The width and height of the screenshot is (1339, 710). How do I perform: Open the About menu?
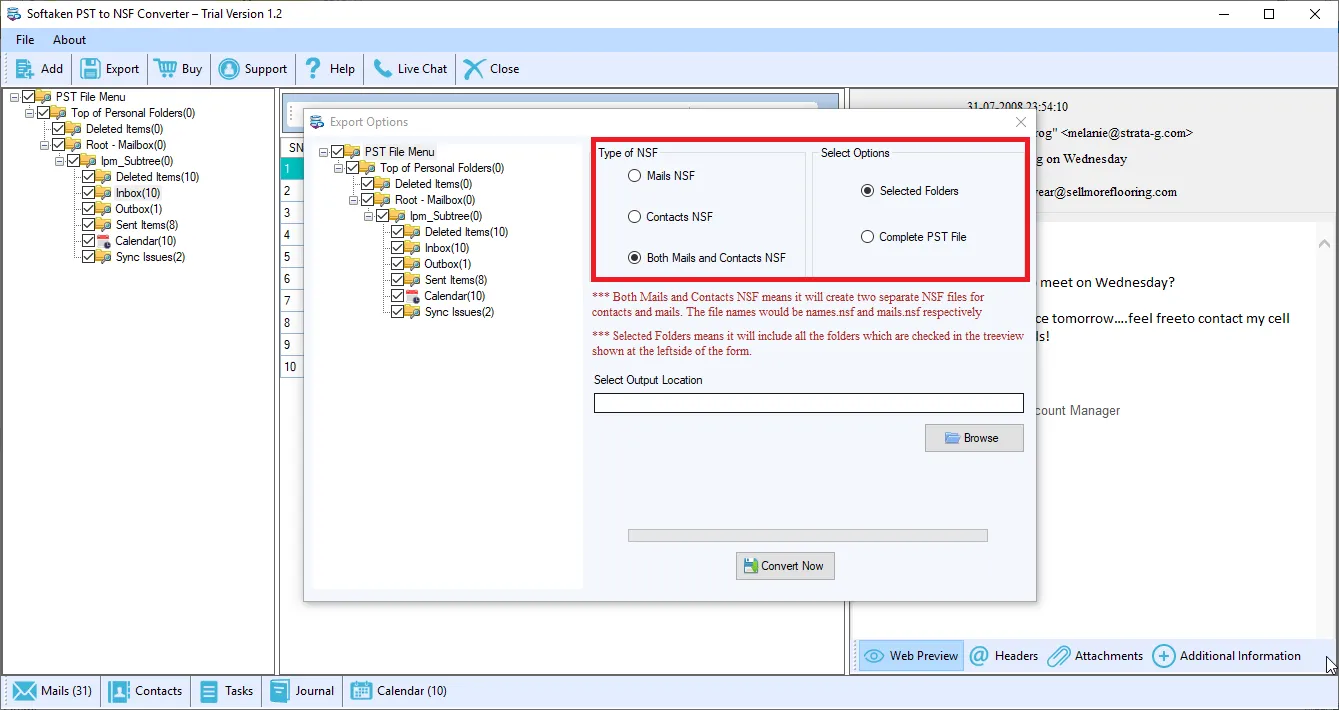coord(70,40)
